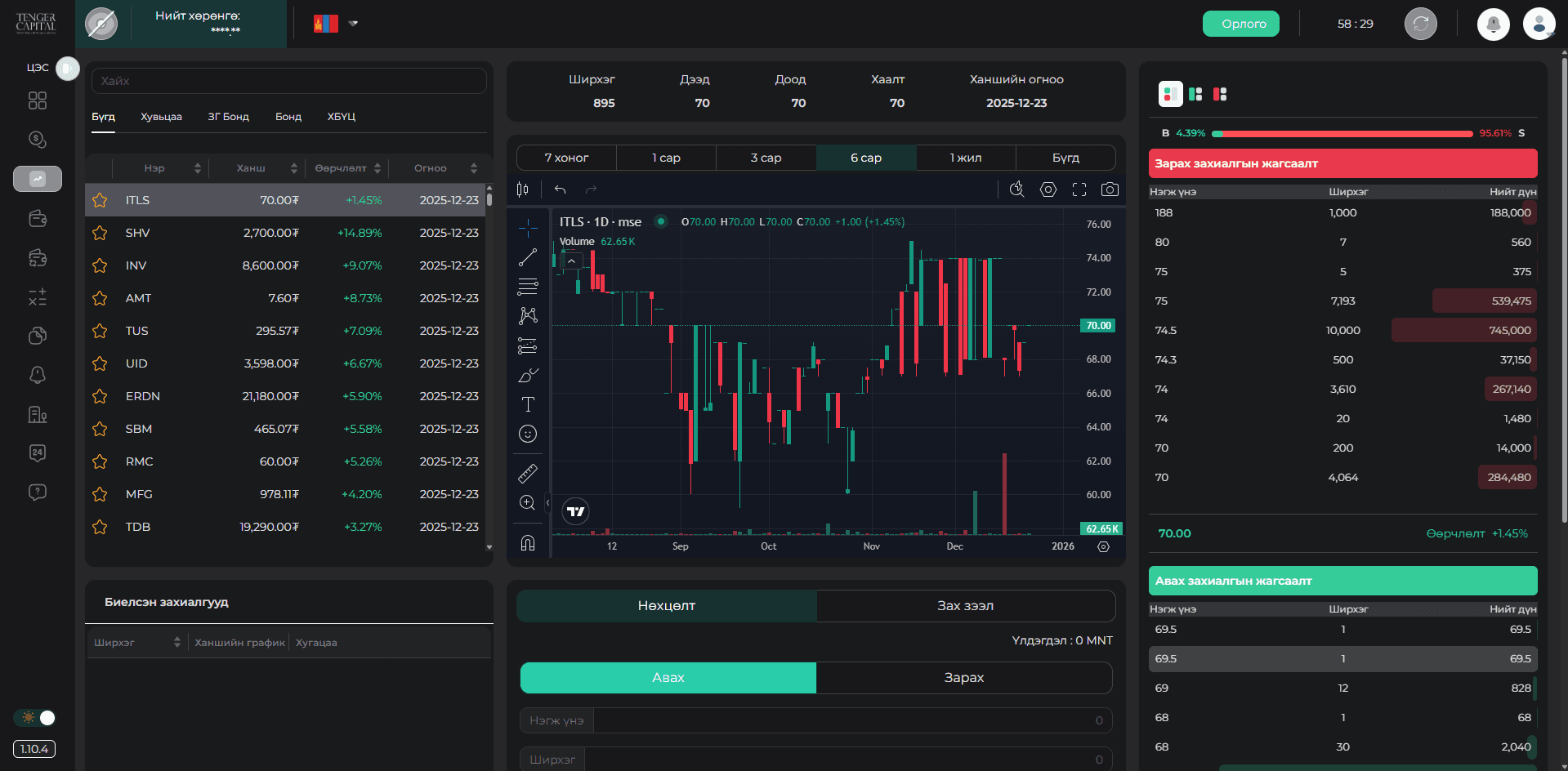Choose the Зарах sell button

pyautogui.click(x=963, y=678)
